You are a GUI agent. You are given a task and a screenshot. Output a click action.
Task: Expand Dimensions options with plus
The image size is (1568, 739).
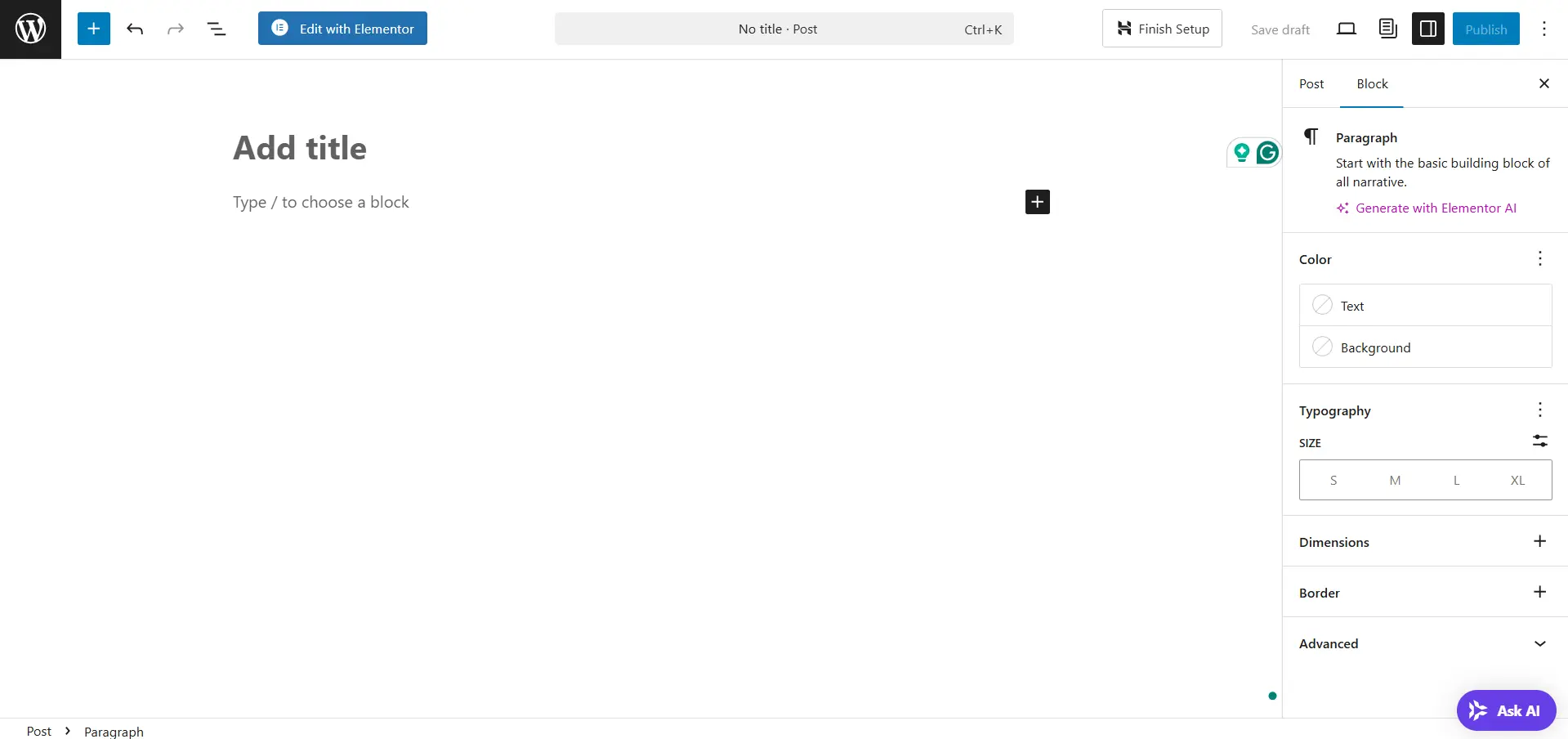[1540, 541]
